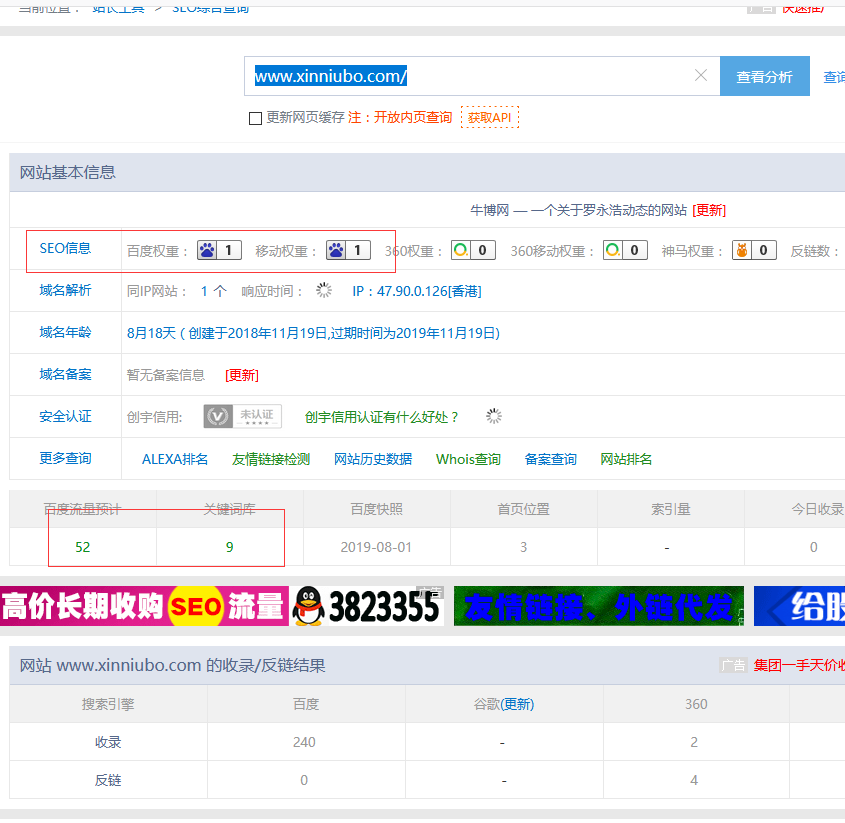Click the 百度流量预计 column header
This screenshot has width=845, height=823.
click(82, 509)
